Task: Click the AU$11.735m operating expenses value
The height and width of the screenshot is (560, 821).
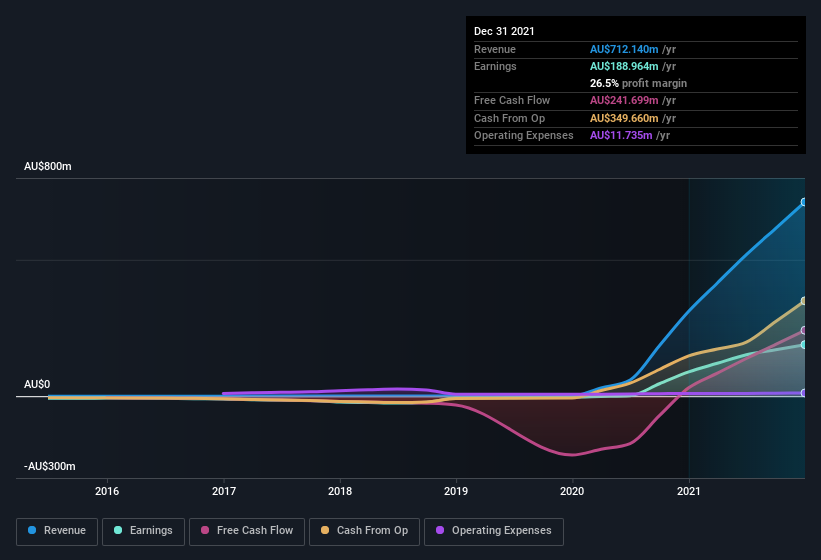Action: click(621, 136)
